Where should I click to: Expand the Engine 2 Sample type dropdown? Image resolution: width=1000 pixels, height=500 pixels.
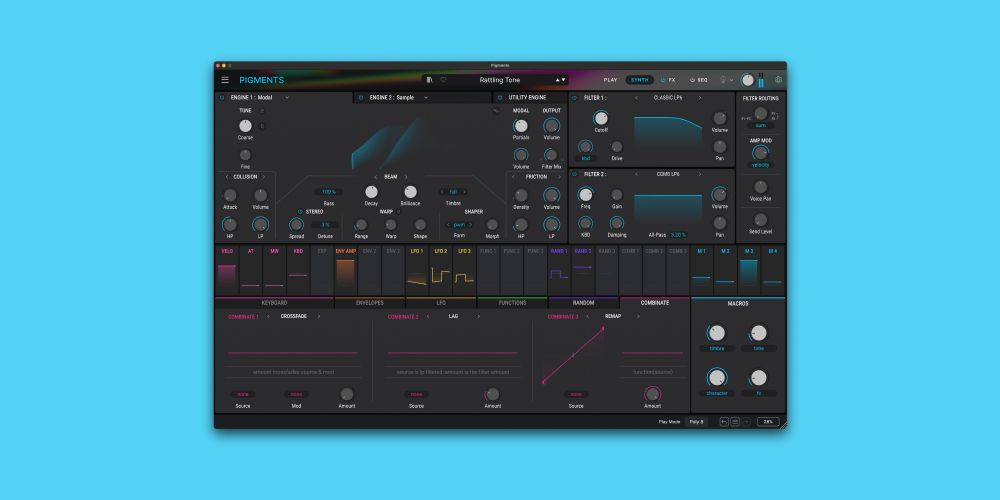(426, 98)
